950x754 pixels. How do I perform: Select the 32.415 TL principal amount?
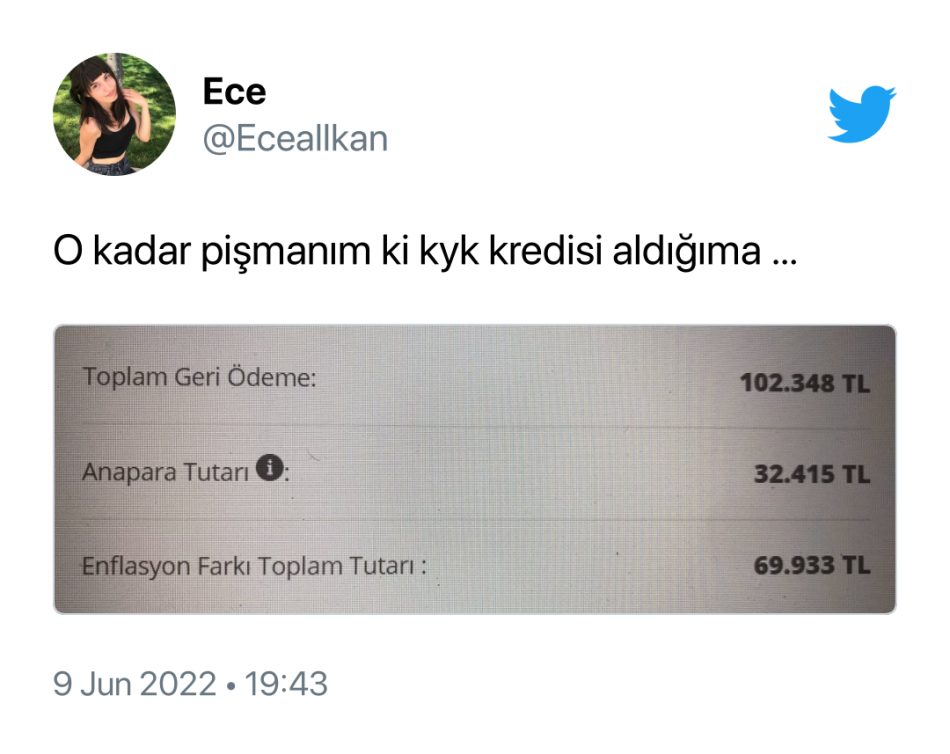tap(812, 474)
